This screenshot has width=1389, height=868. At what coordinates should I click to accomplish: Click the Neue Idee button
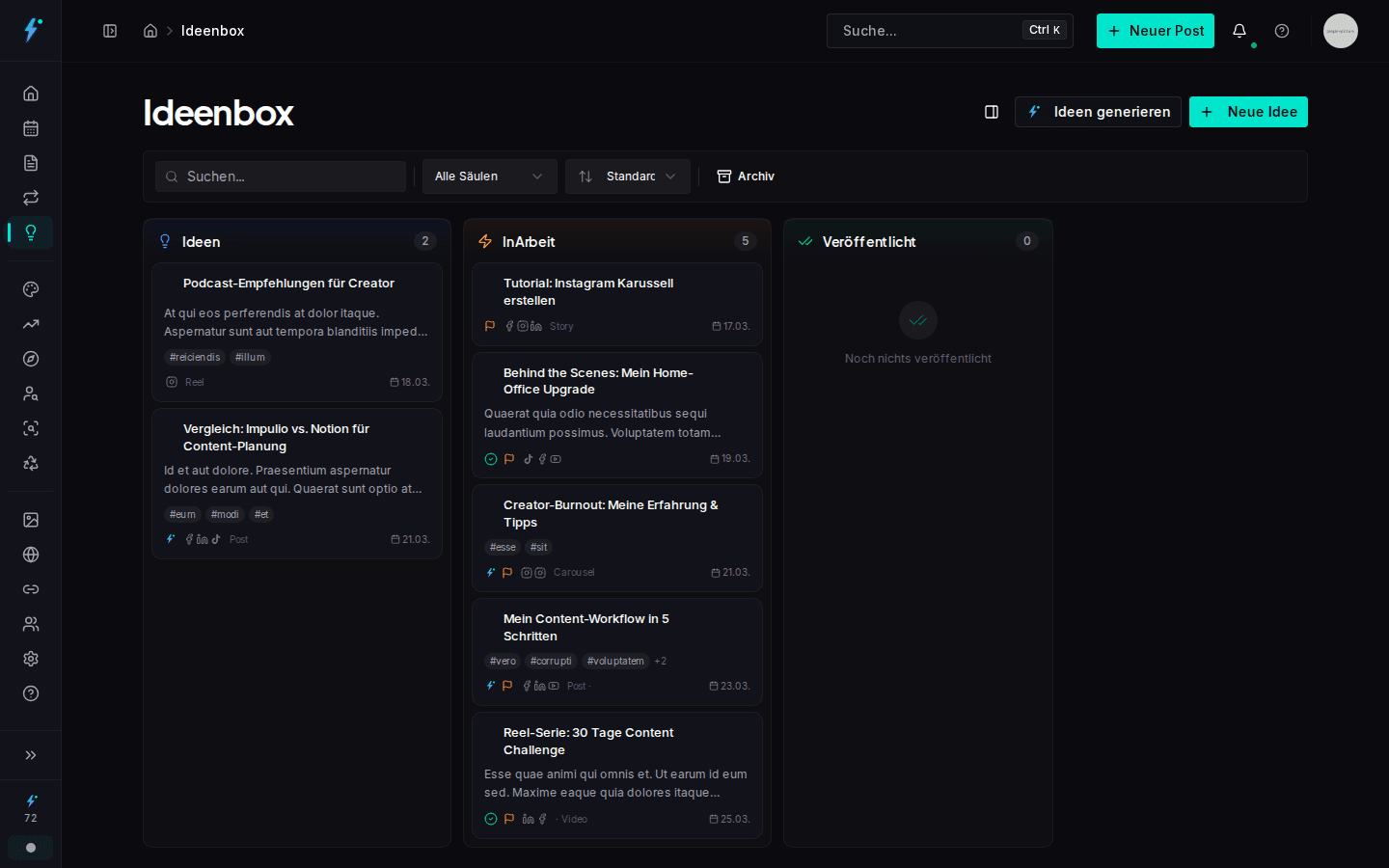1248,112
